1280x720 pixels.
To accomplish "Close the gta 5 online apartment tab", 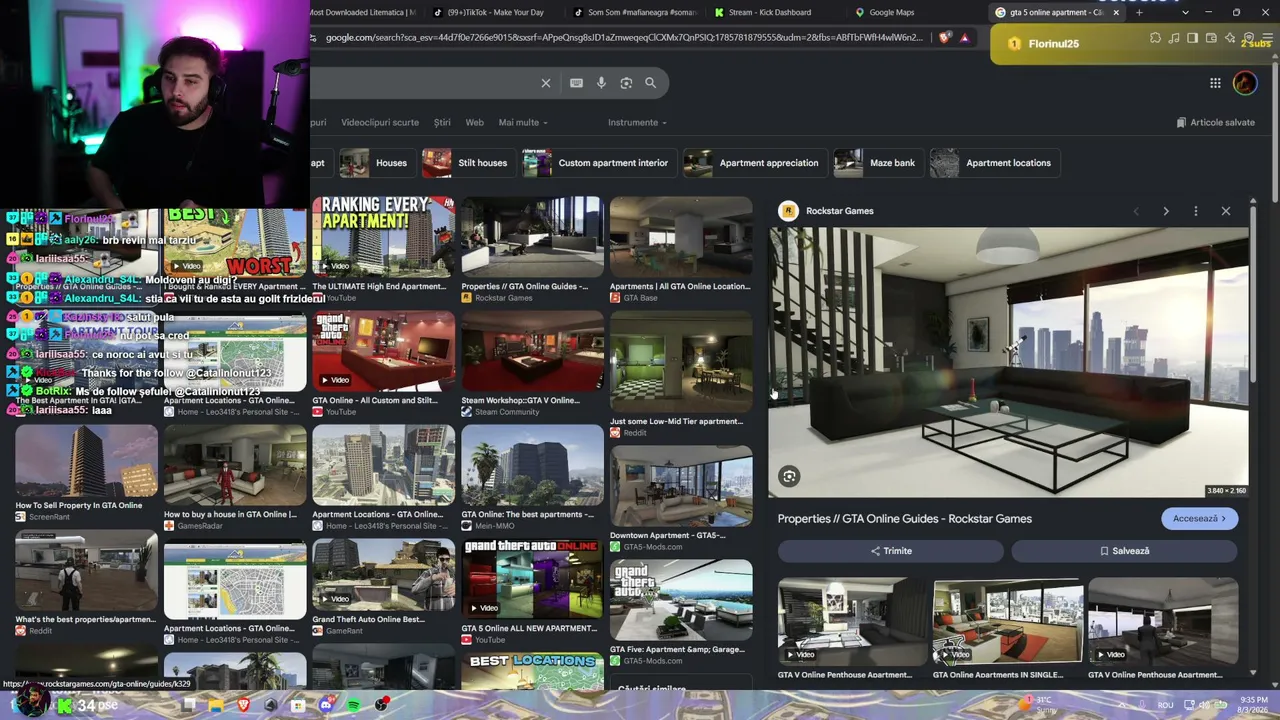I will (x=1116, y=12).
